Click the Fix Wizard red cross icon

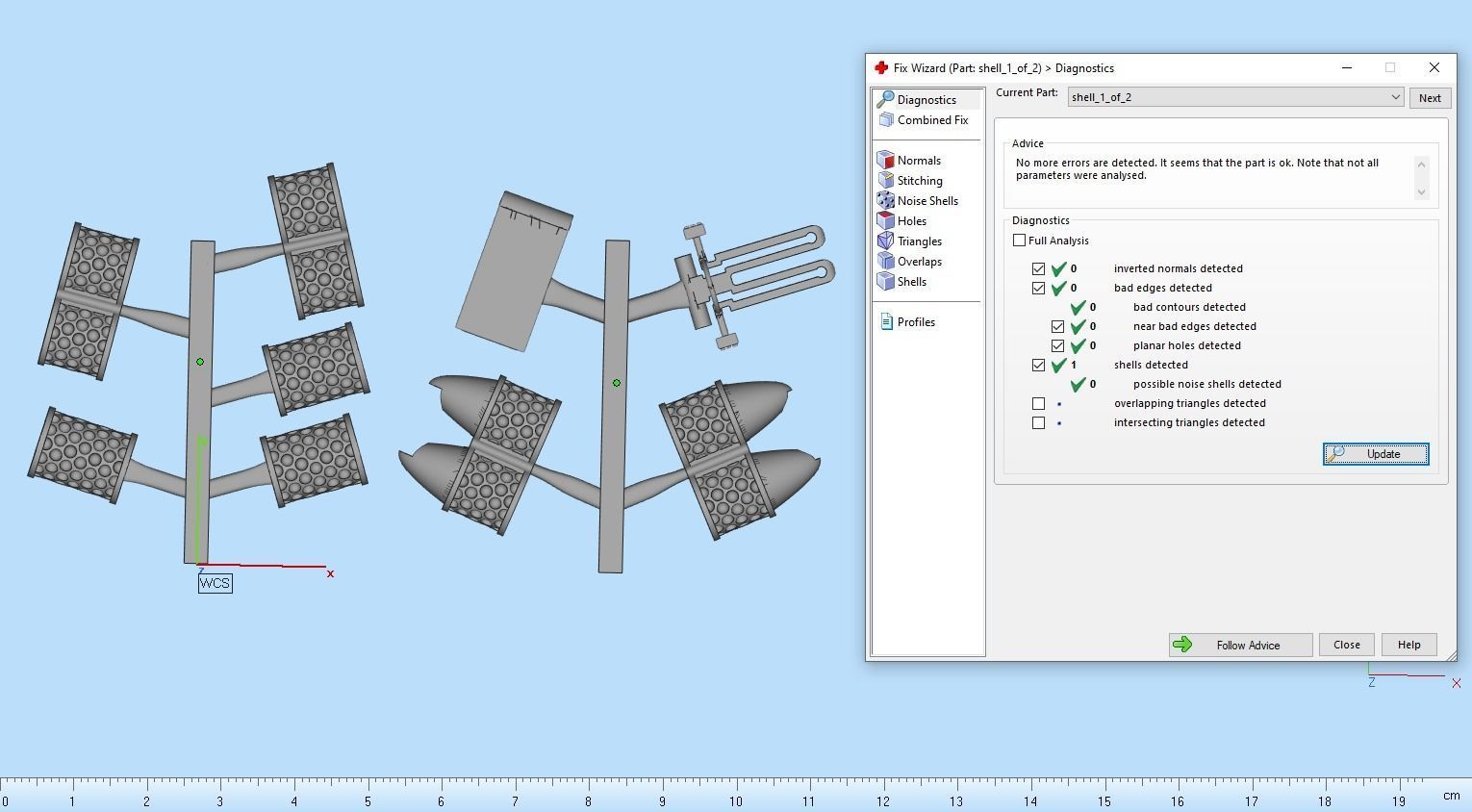coord(881,68)
